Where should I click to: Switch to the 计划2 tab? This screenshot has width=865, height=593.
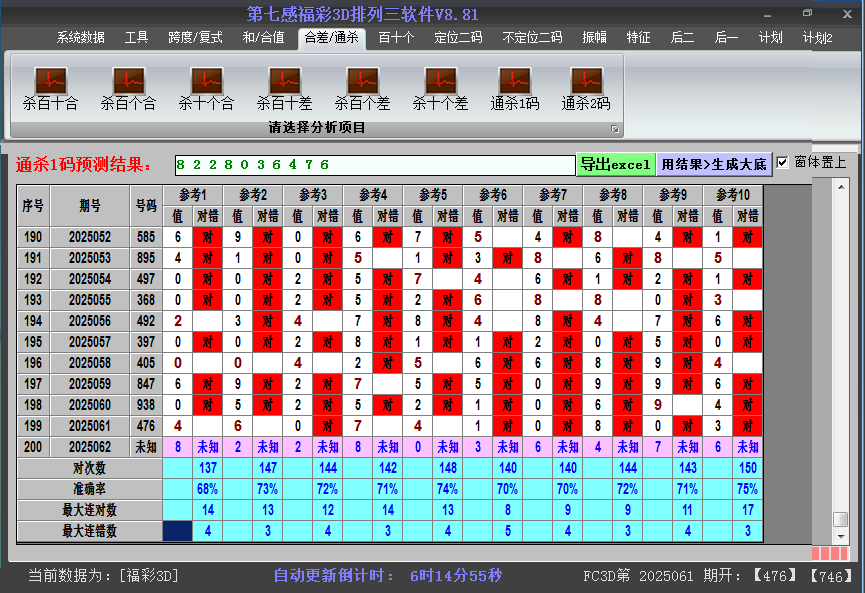tap(818, 38)
